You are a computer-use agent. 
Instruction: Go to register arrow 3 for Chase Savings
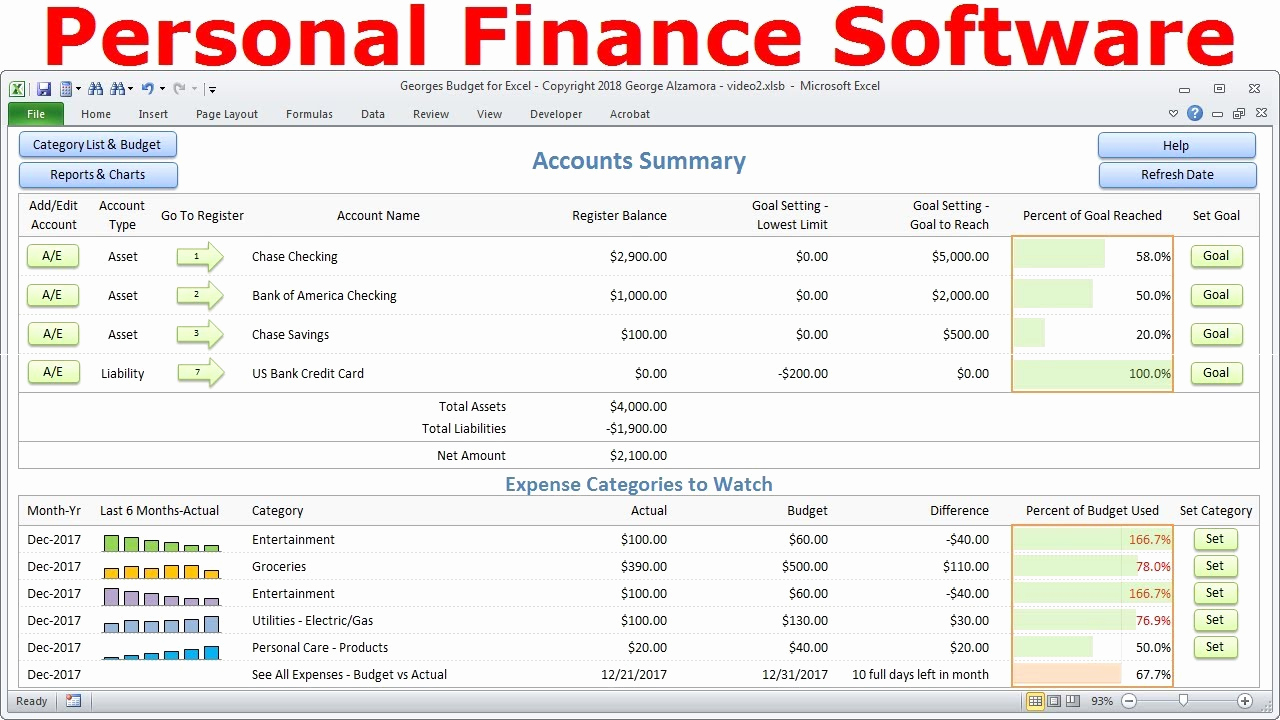(200, 334)
